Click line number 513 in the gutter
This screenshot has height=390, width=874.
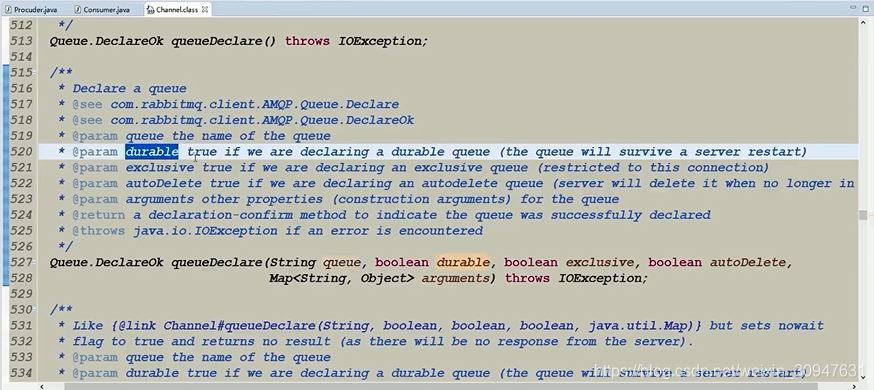21,41
